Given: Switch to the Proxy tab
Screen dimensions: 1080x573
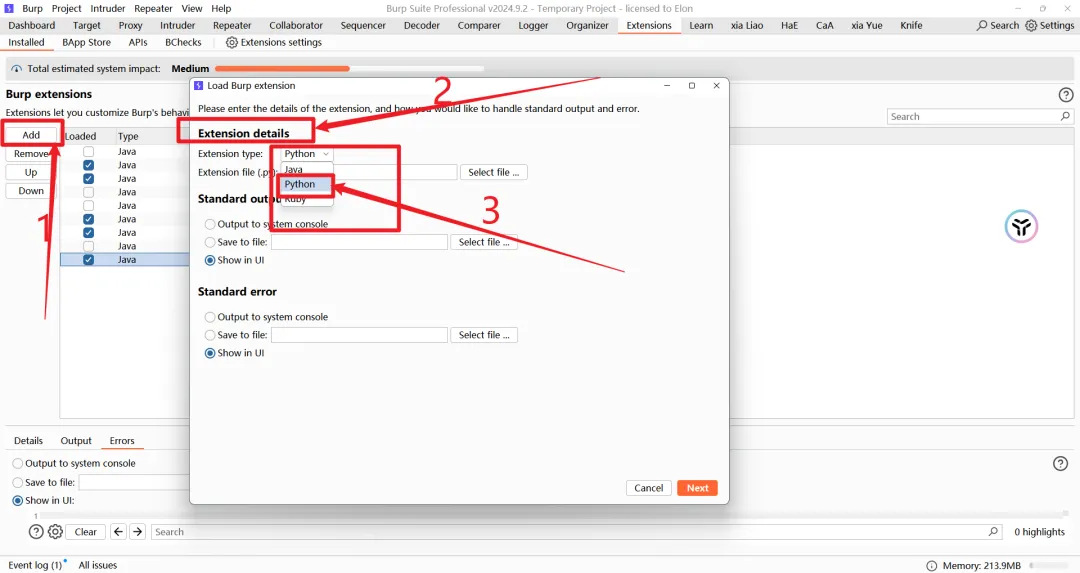Looking at the screenshot, I should coord(130,25).
